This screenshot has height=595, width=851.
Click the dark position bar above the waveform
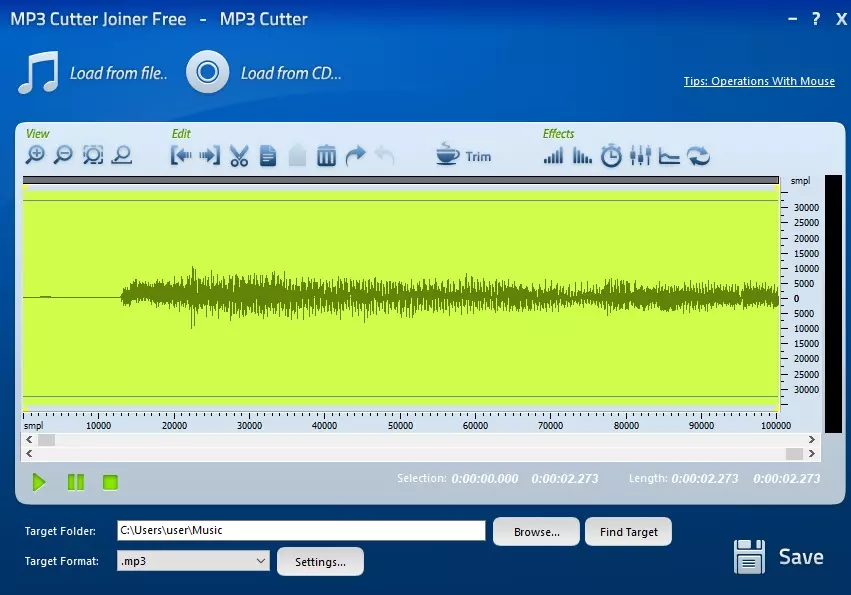[x=401, y=180]
